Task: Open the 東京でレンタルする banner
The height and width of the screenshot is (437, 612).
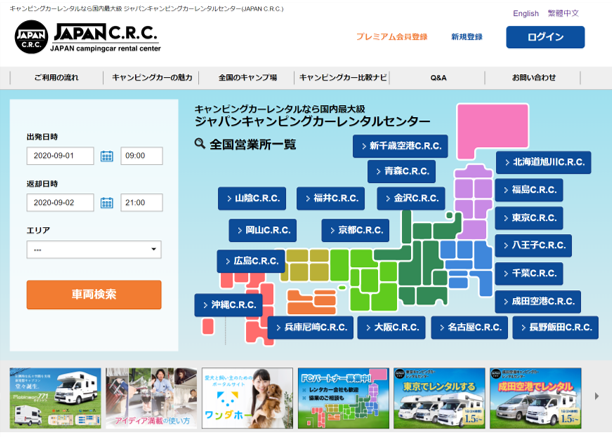Action: pos(439,397)
